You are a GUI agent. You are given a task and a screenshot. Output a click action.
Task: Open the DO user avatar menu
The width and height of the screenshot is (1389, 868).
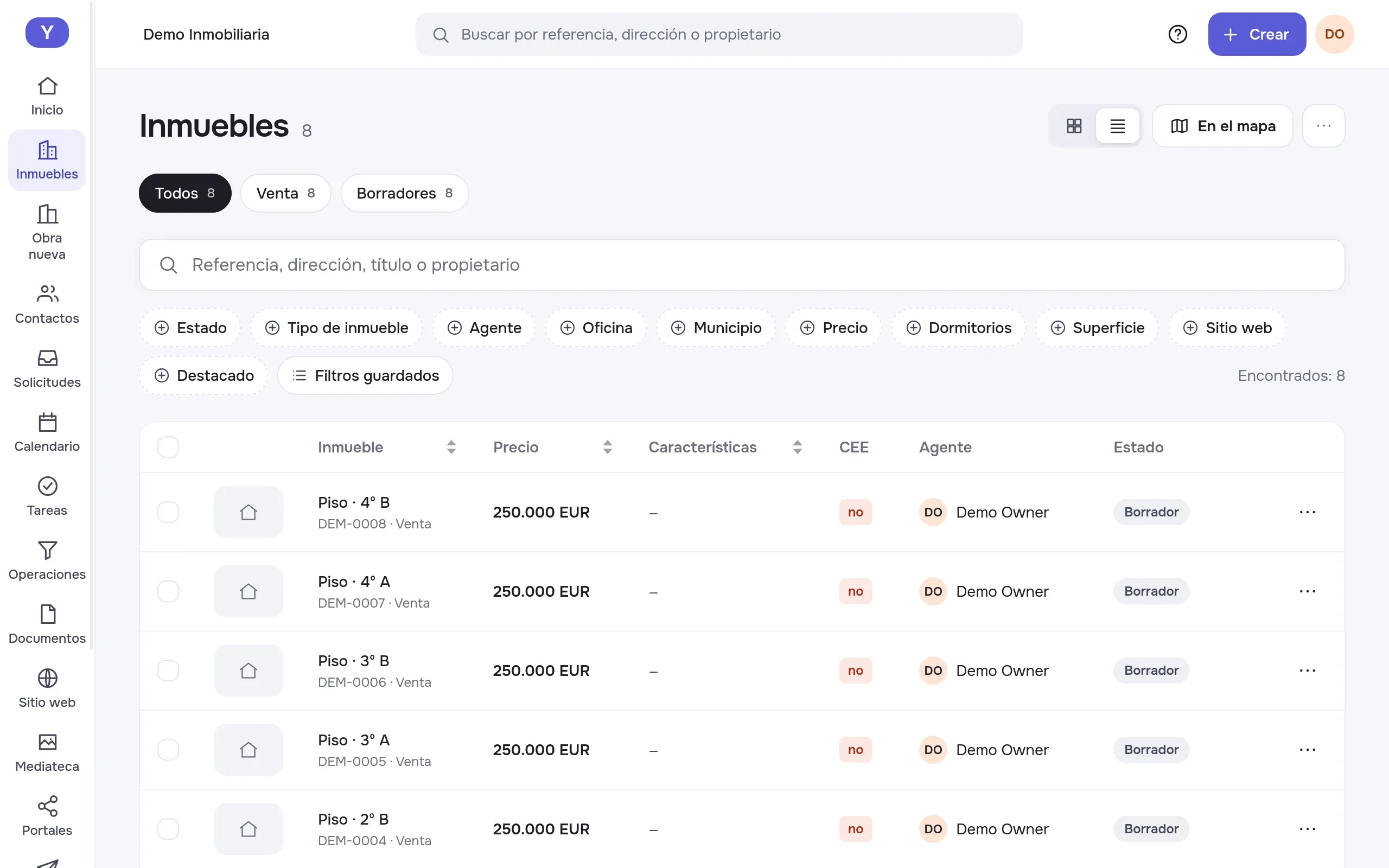pyautogui.click(x=1334, y=34)
